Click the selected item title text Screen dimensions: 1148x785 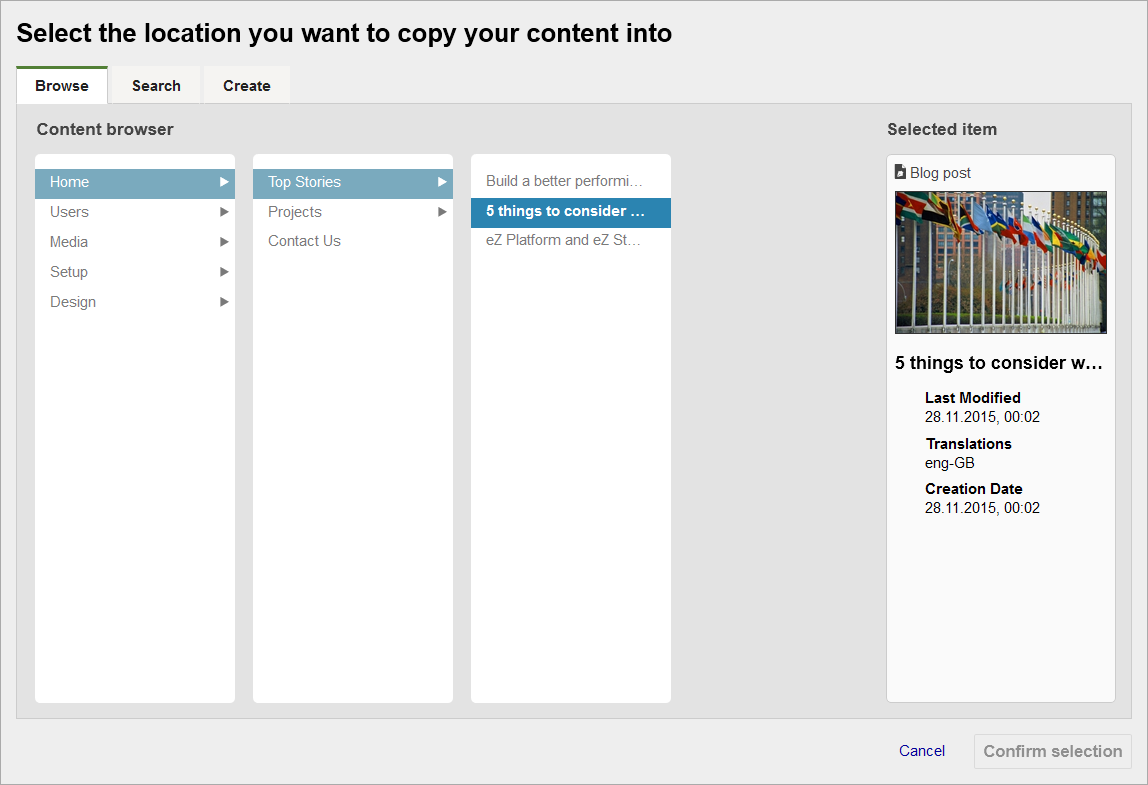pos(998,363)
